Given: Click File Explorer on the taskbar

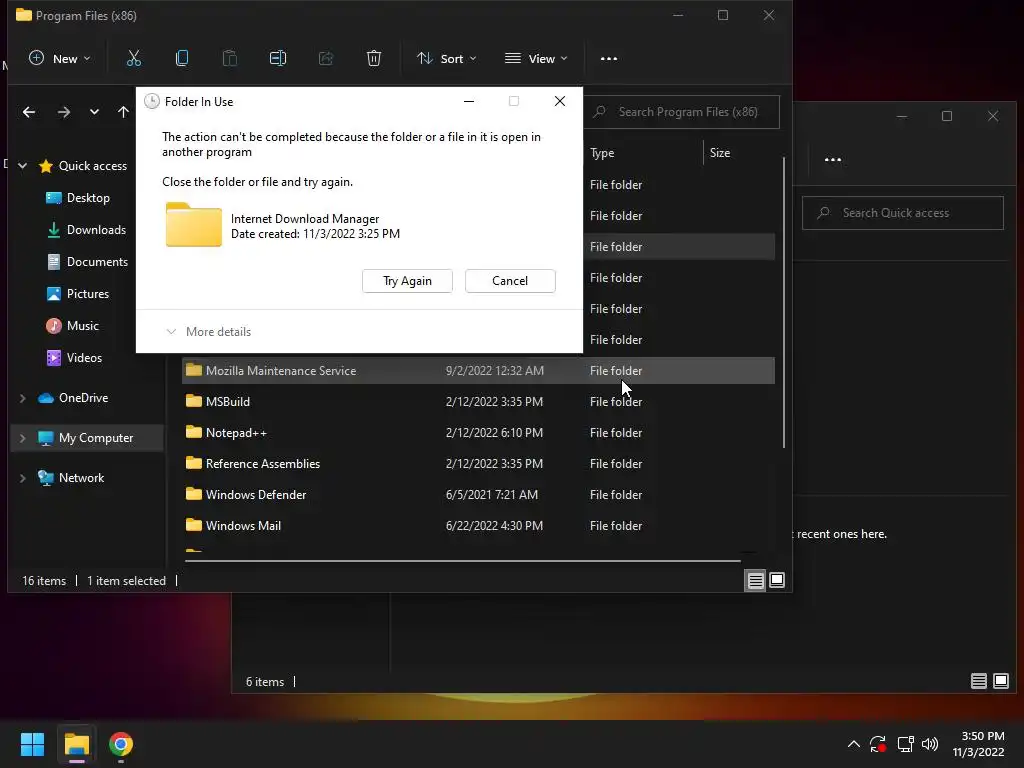Looking at the screenshot, I should click(76, 744).
